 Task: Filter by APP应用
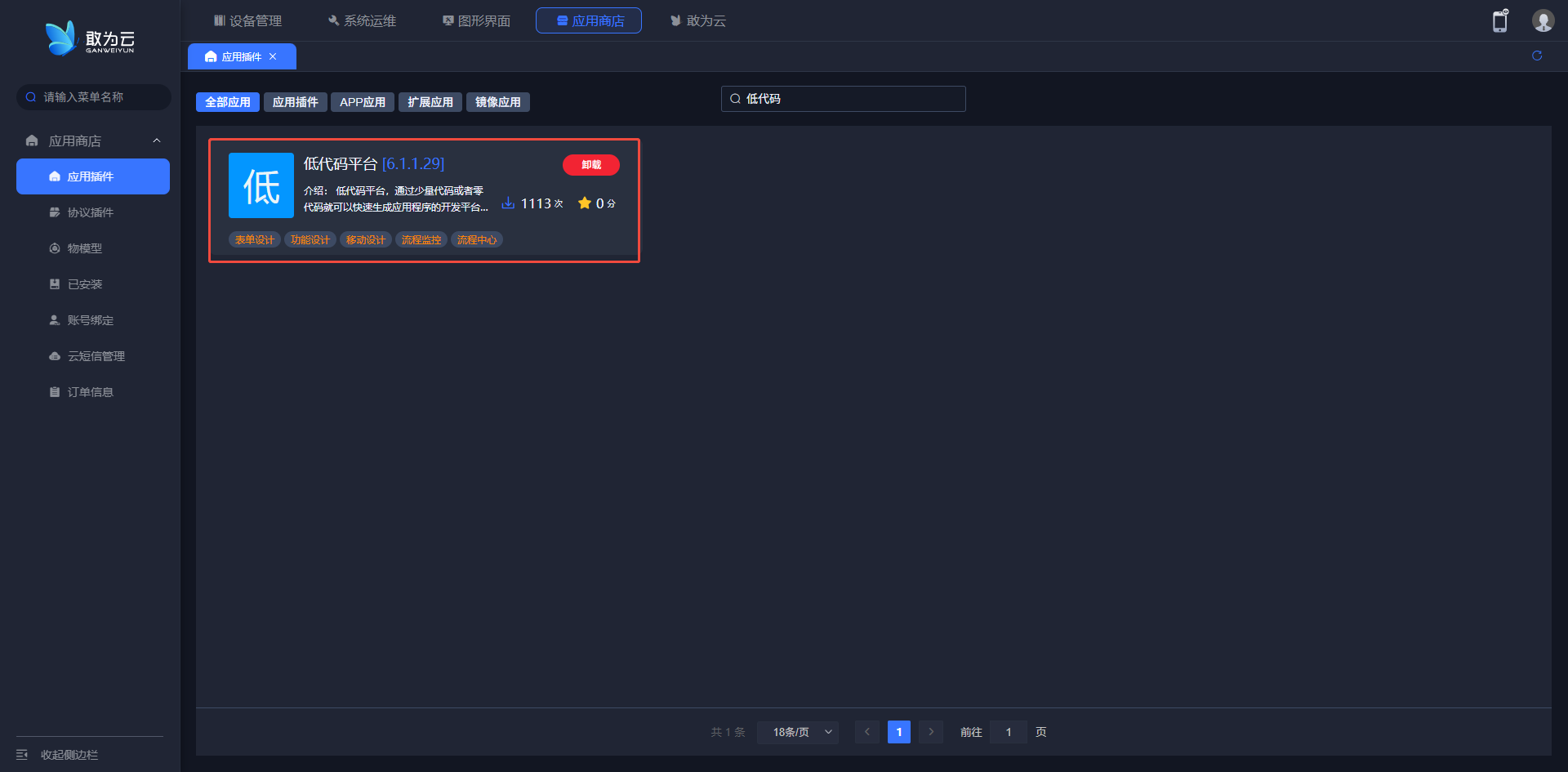click(363, 102)
